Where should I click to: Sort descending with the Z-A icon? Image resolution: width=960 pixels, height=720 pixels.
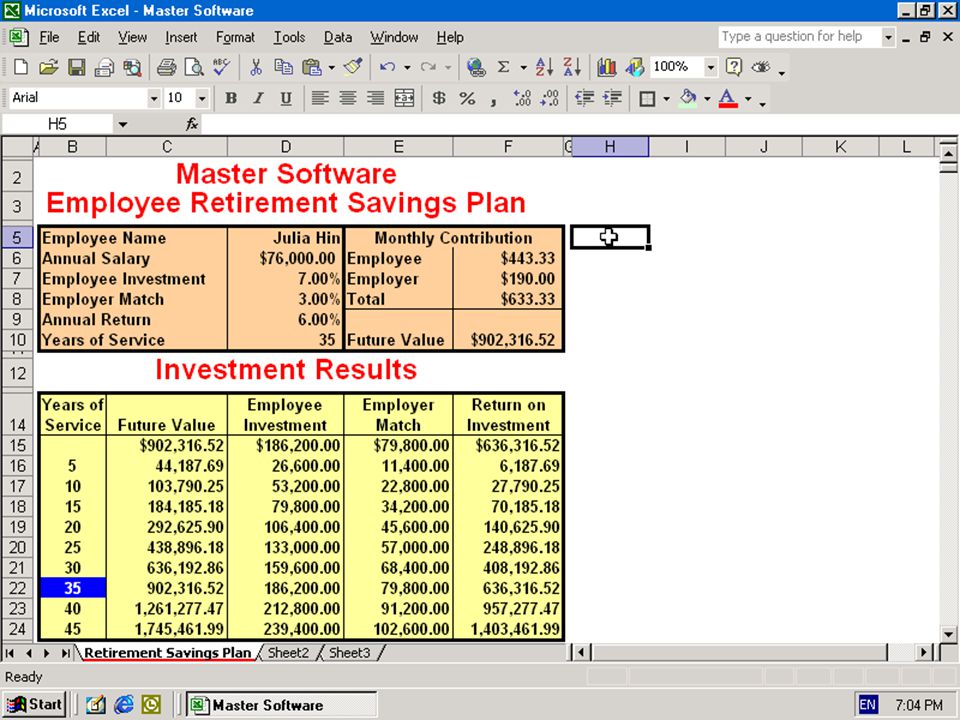point(572,67)
